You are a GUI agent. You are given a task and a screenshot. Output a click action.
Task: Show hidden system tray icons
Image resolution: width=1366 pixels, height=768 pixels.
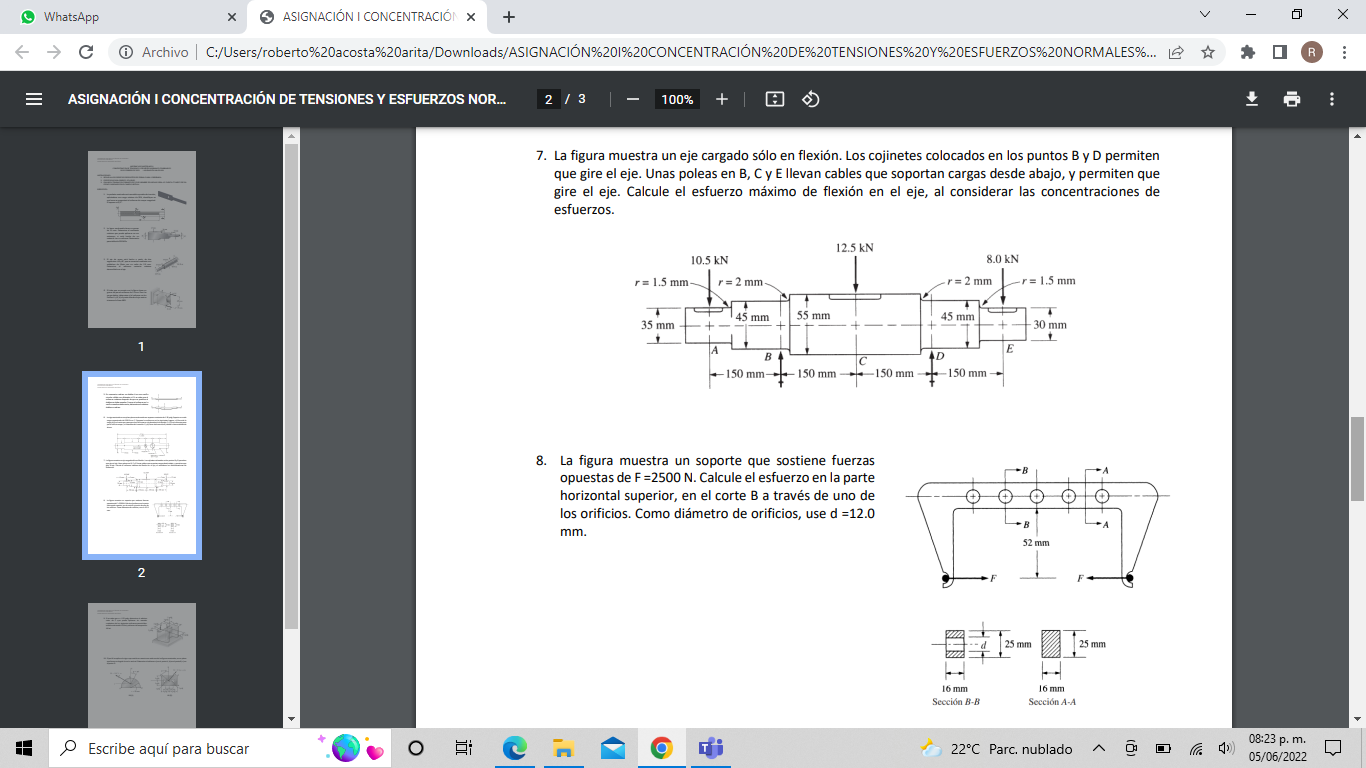coord(1099,748)
